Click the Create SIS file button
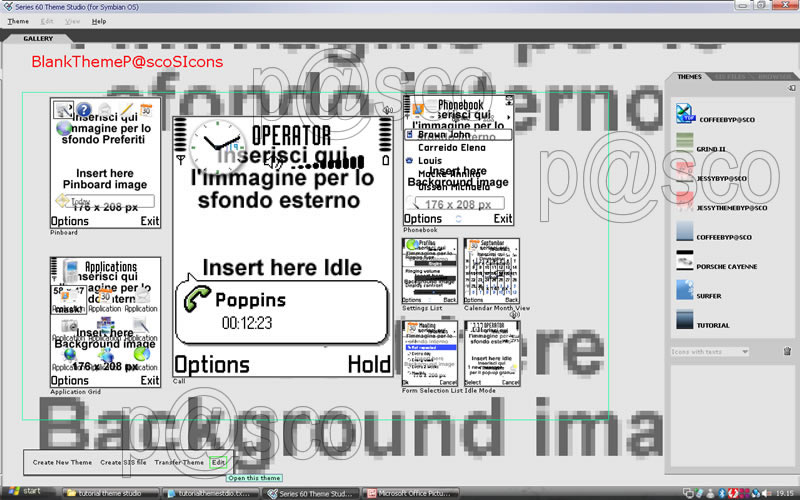800x500 pixels. click(x=123, y=462)
